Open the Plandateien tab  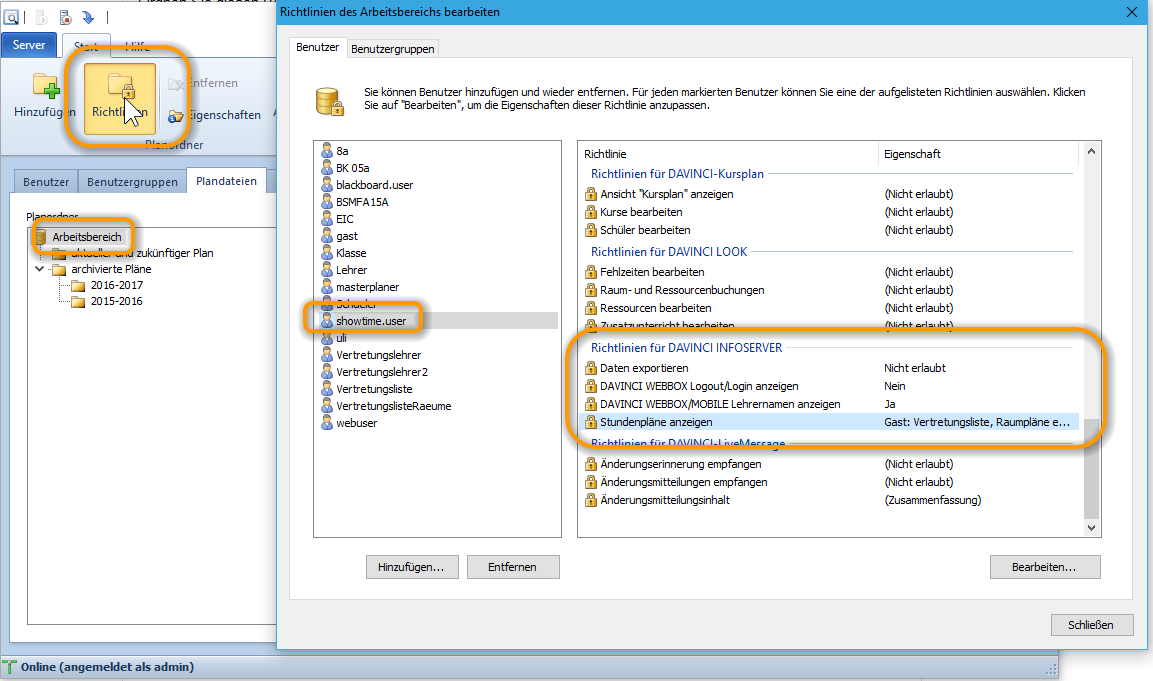(226, 181)
